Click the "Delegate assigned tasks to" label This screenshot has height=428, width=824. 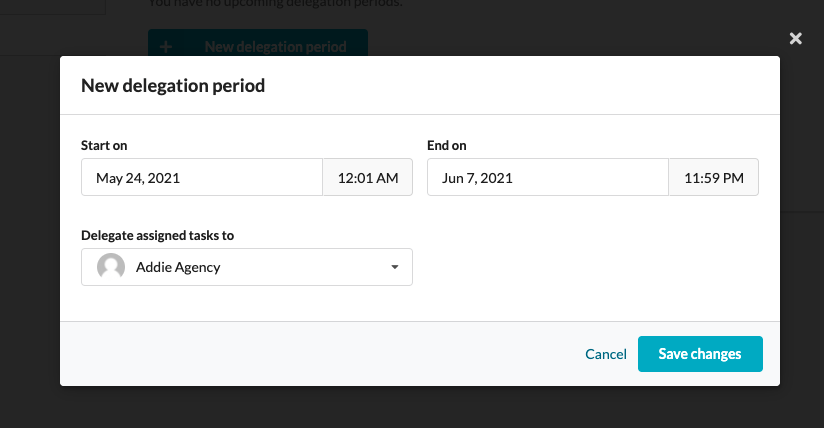point(158,235)
